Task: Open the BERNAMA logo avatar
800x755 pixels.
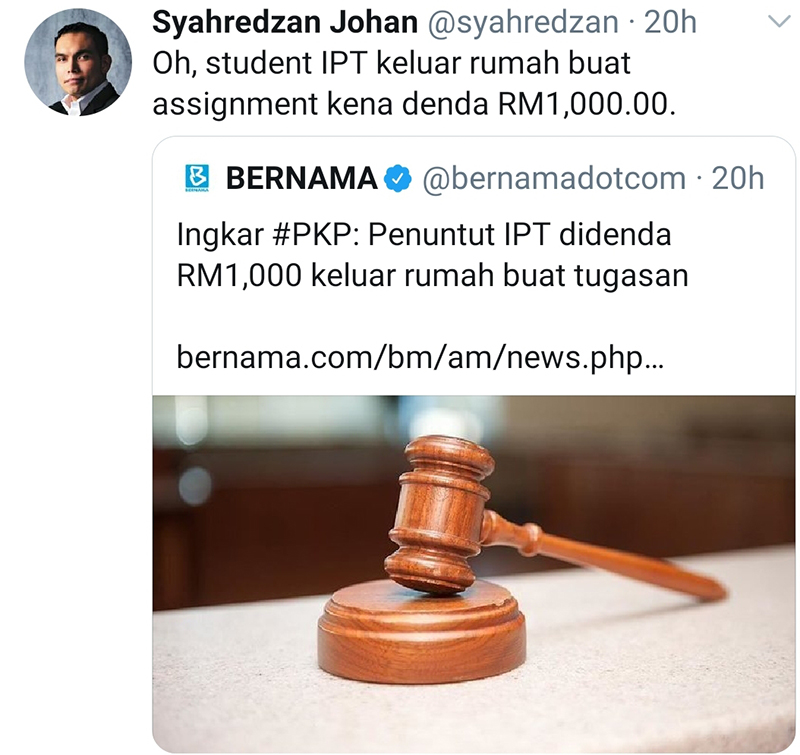Action: pyautogui.click(x=197, y=178)
